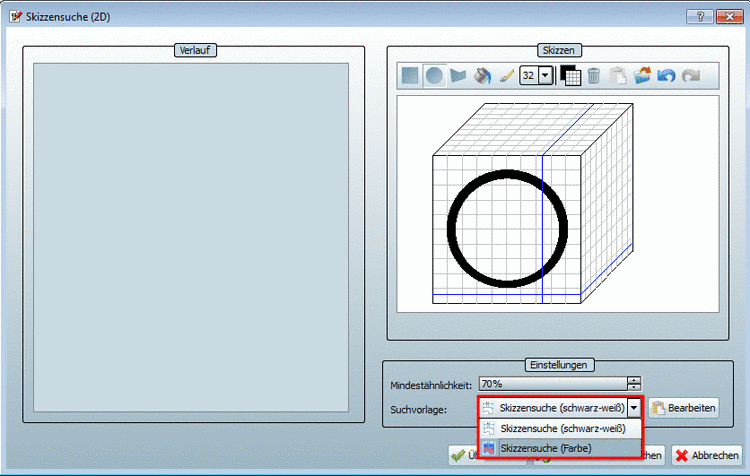Select the rectangle shape tool
Viewport: 750px width, 476px height.
[410, 76]
